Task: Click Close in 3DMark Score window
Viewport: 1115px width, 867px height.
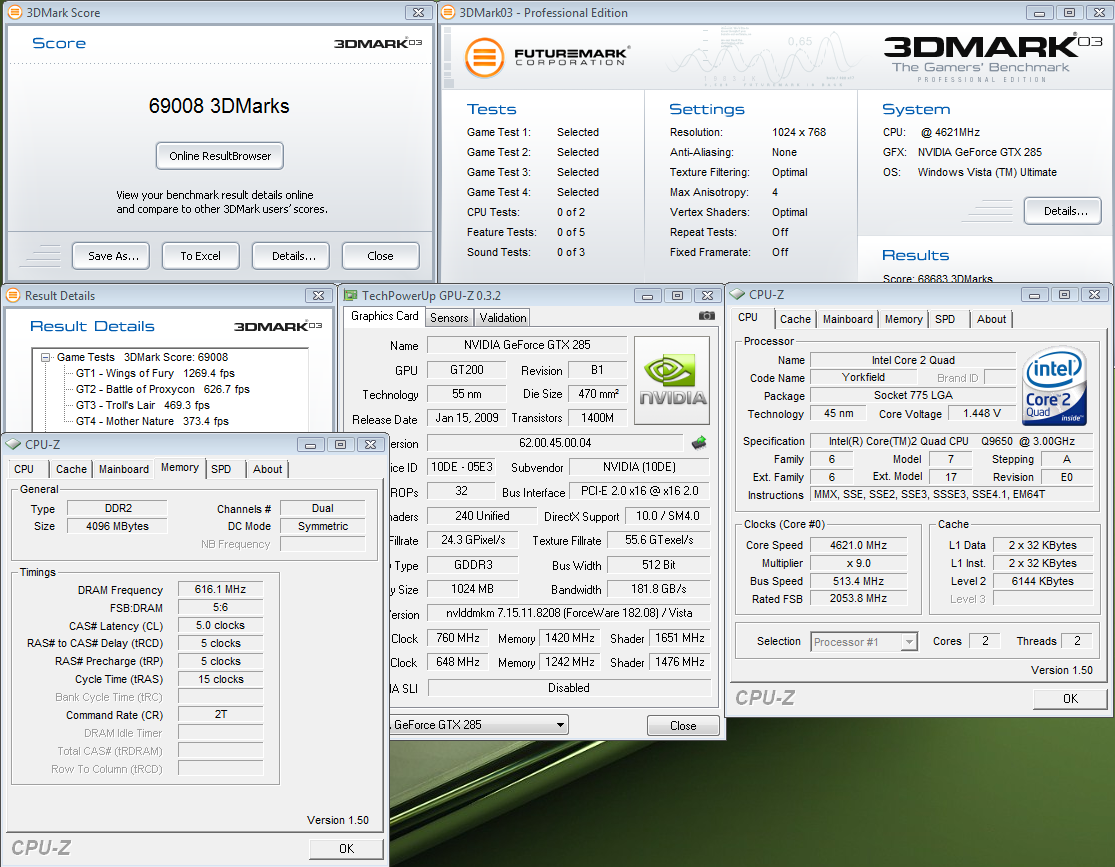Action: 380,256
